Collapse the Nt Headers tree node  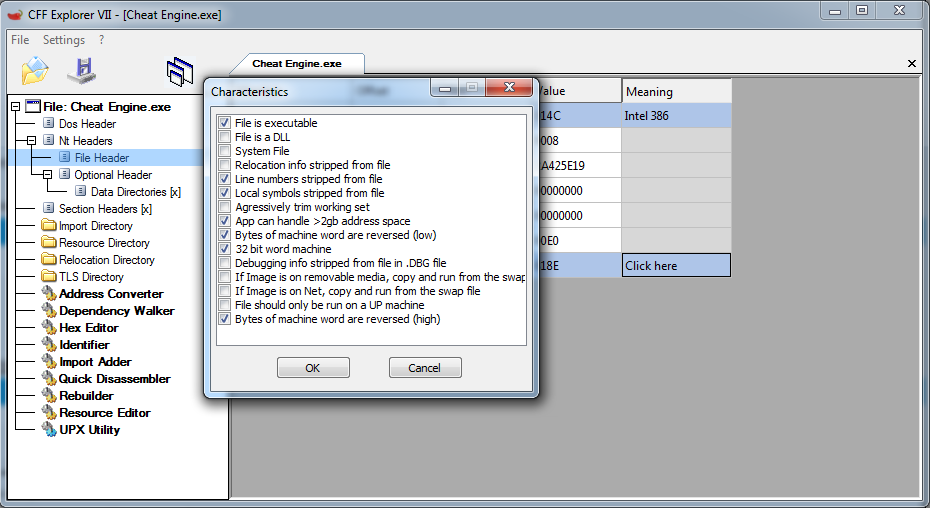(x=31, y=141)
